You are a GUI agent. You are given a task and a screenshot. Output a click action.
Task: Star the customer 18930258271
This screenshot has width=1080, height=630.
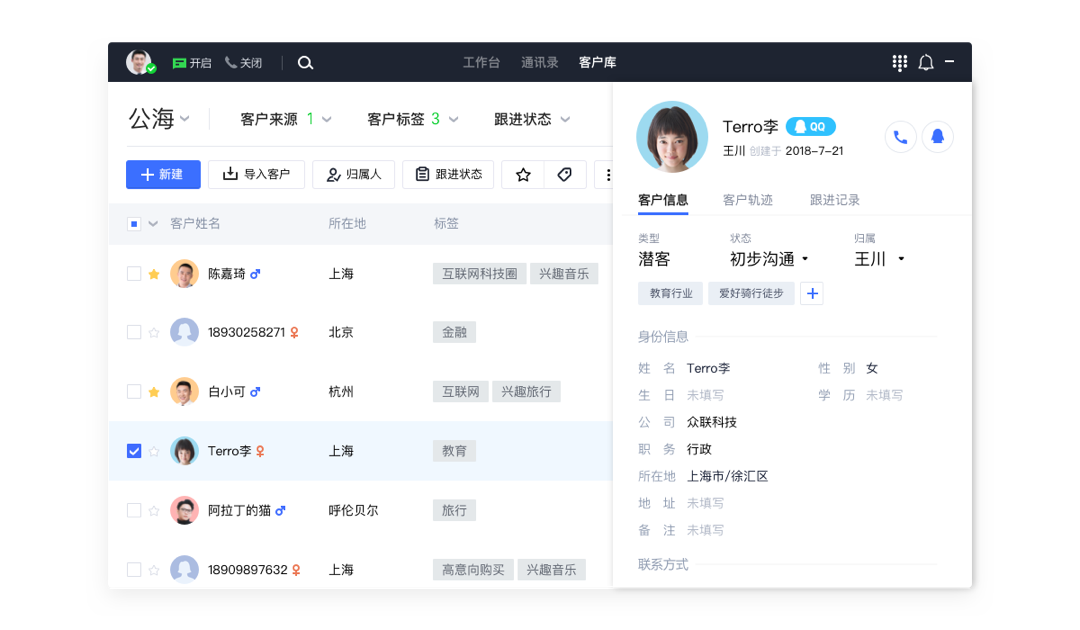(x=154, y=333)
